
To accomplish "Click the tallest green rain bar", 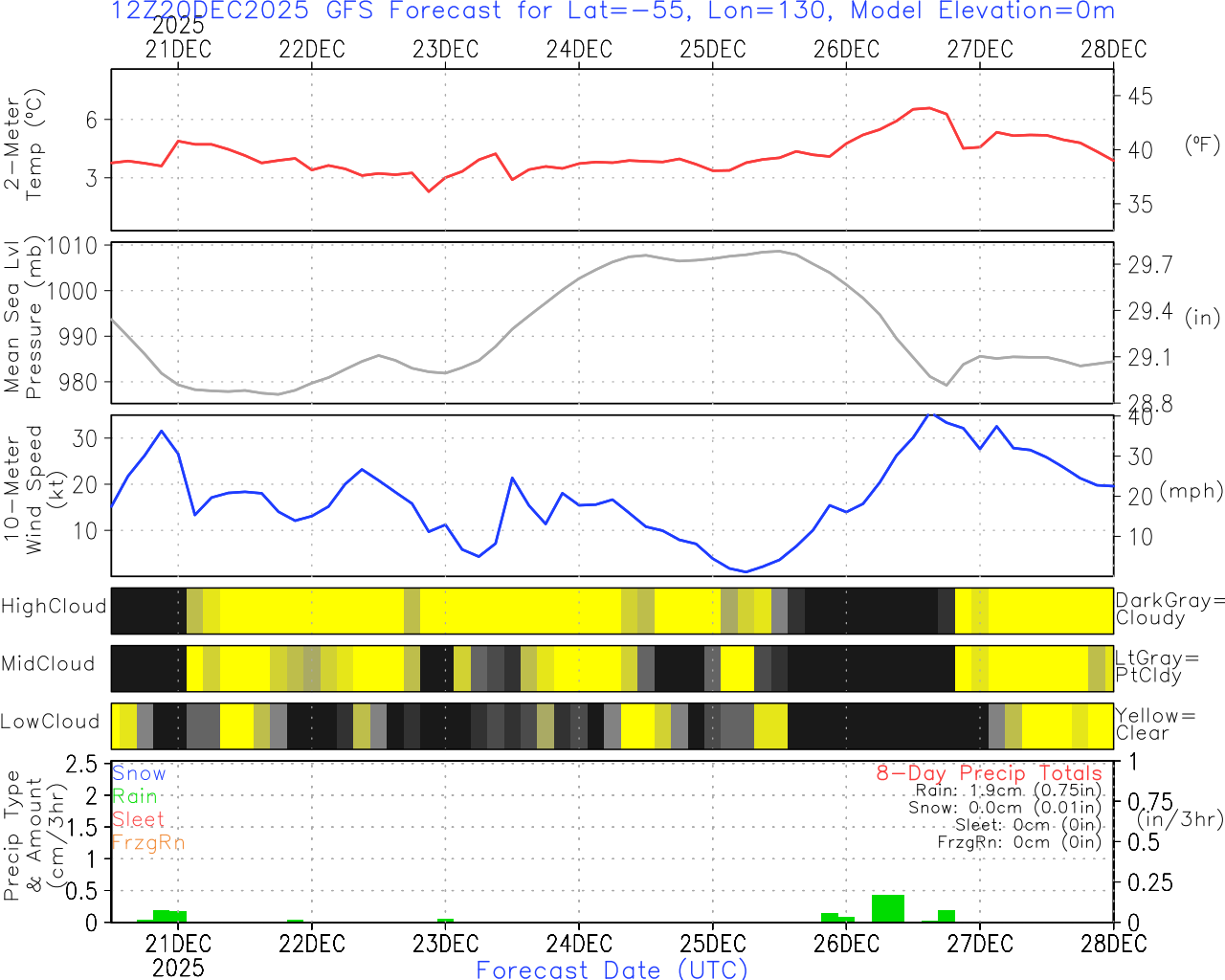I will (x=888, y=908).
